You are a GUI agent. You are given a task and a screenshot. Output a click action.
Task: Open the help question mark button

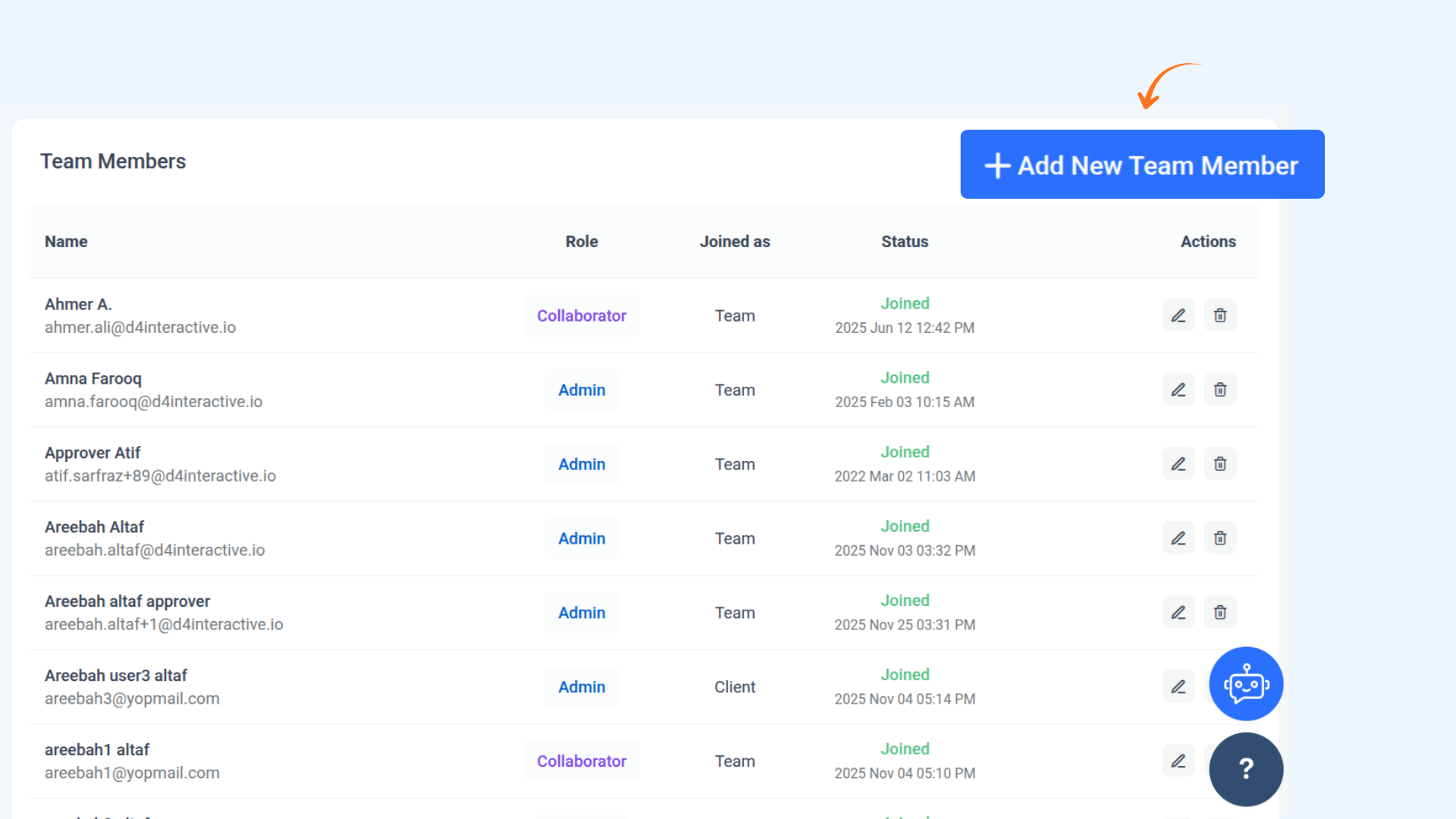(x=1246, y=769)
